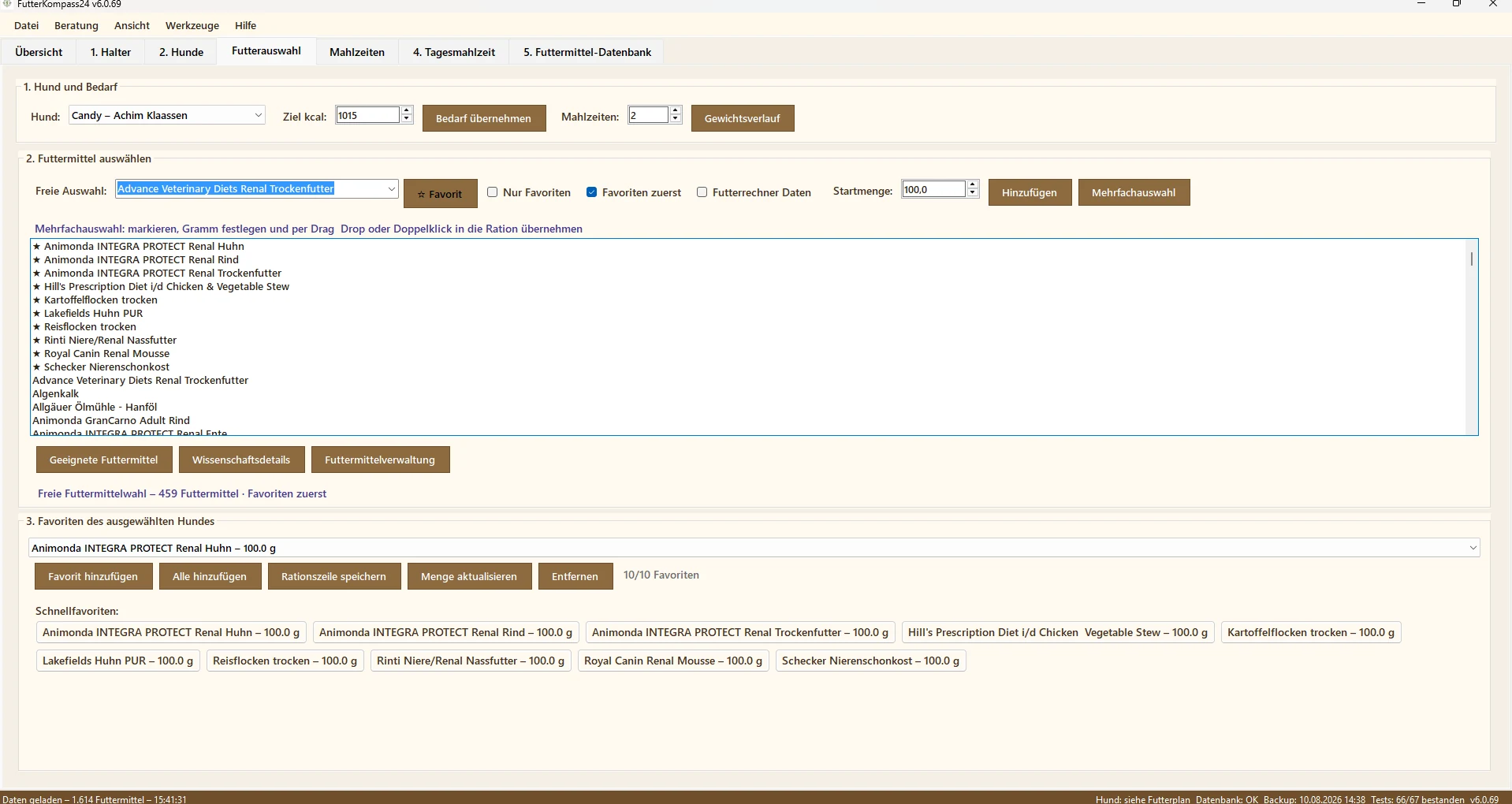Select Algenkalk in the food list
1512x804 pixels.
click(x=748, y=394)
